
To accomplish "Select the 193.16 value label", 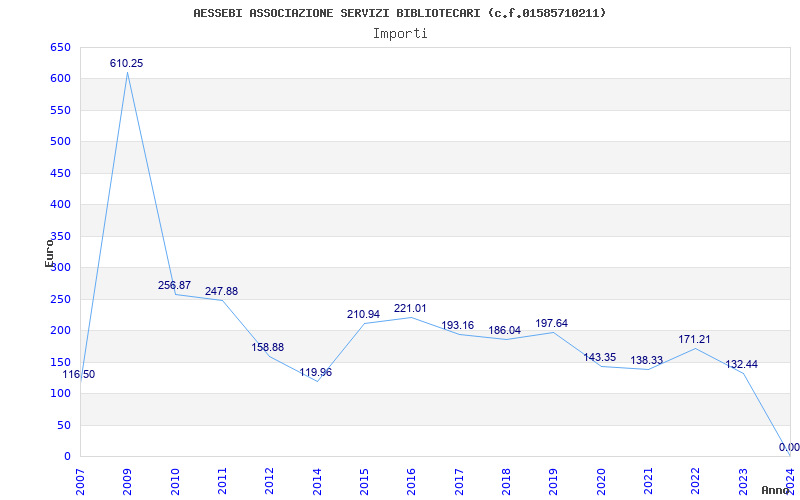I will click(458, 326).
